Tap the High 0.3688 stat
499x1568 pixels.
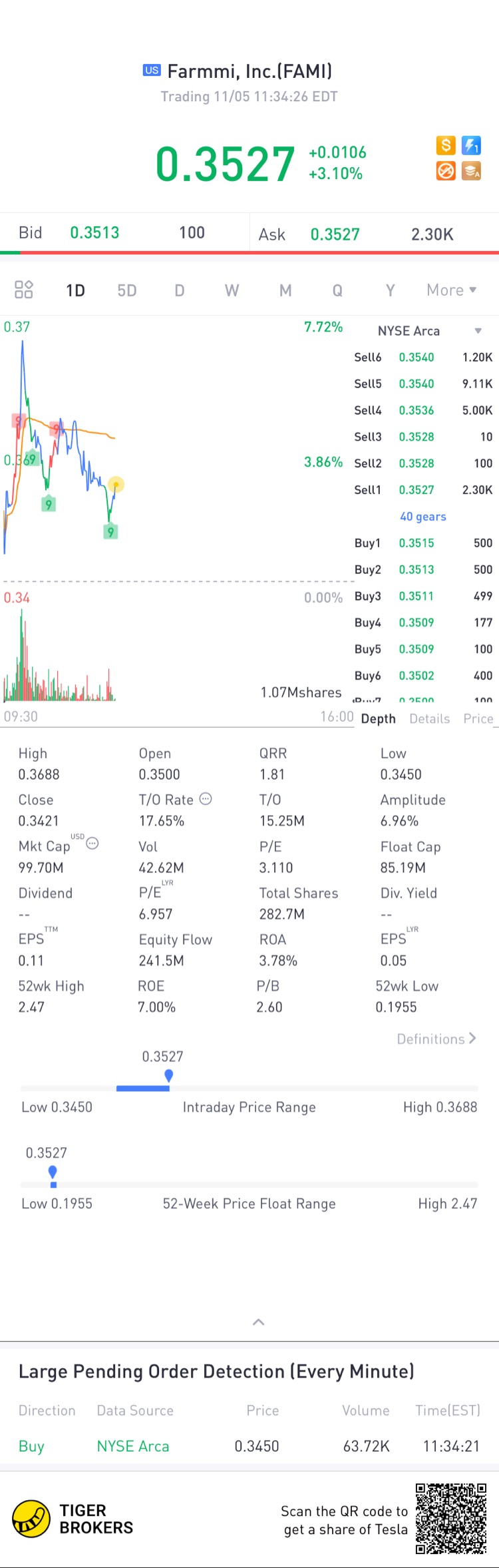click(x=39, y=764)
